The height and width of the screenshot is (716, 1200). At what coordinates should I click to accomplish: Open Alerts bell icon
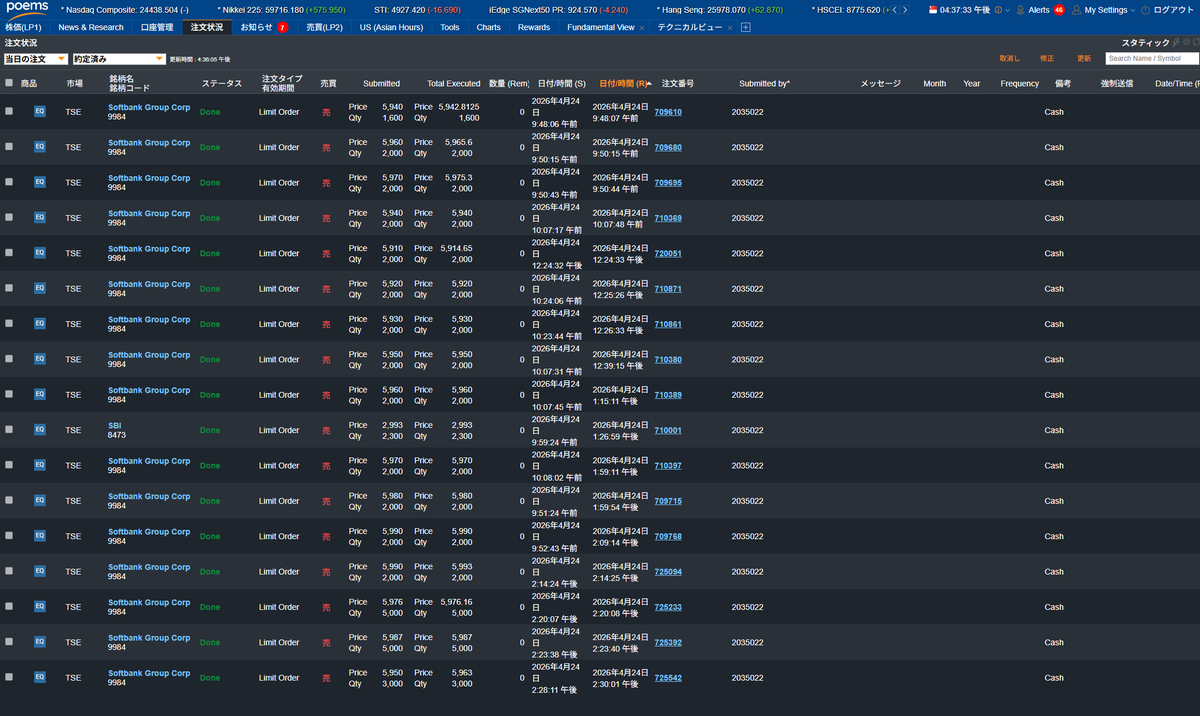1020,10
